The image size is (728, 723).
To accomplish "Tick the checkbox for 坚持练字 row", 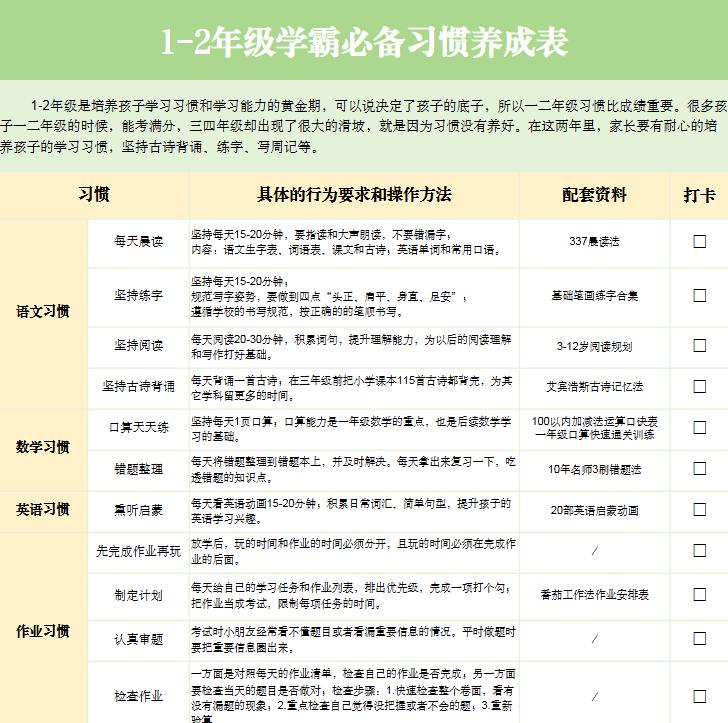I will tap(699, 295).
